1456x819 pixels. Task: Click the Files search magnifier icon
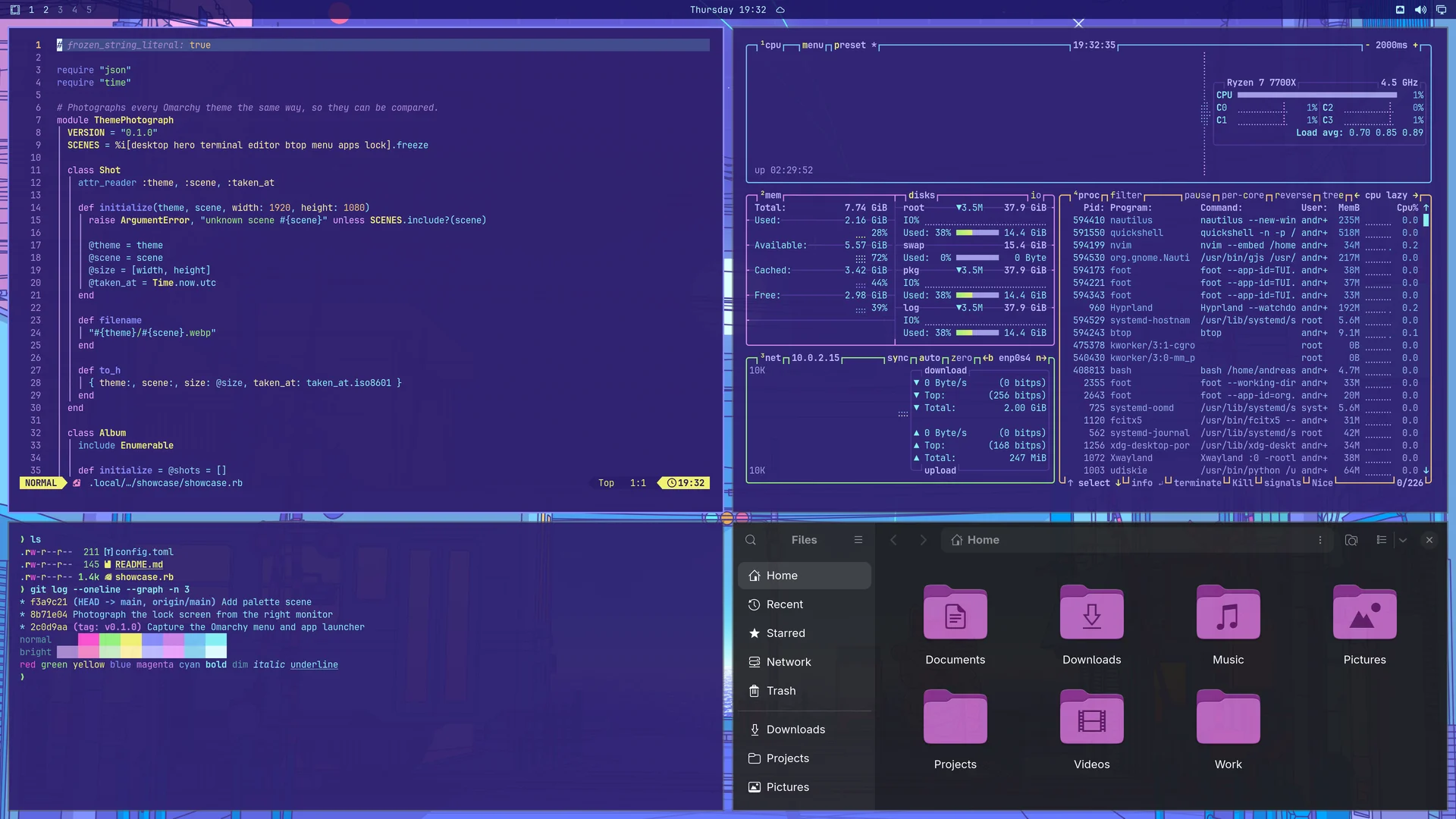[x=750, y=540]
